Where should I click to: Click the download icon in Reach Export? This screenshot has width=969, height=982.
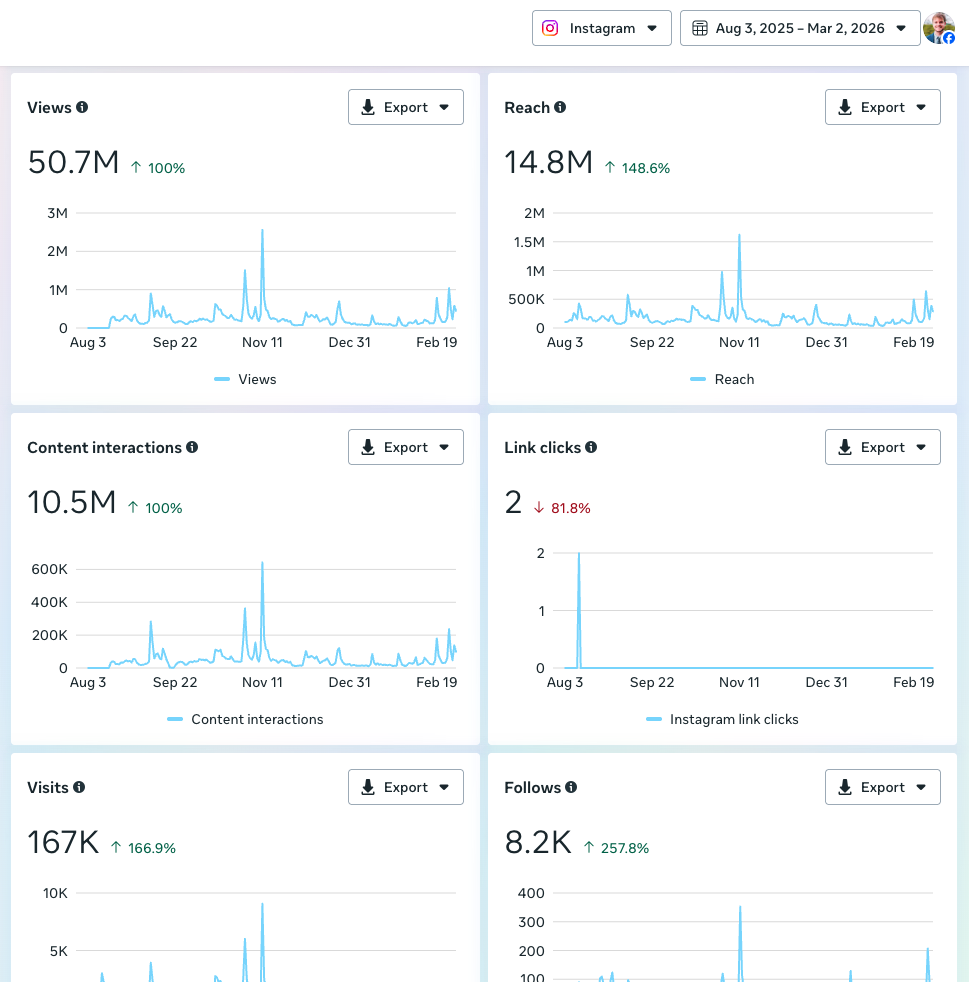tap(845, 107)
